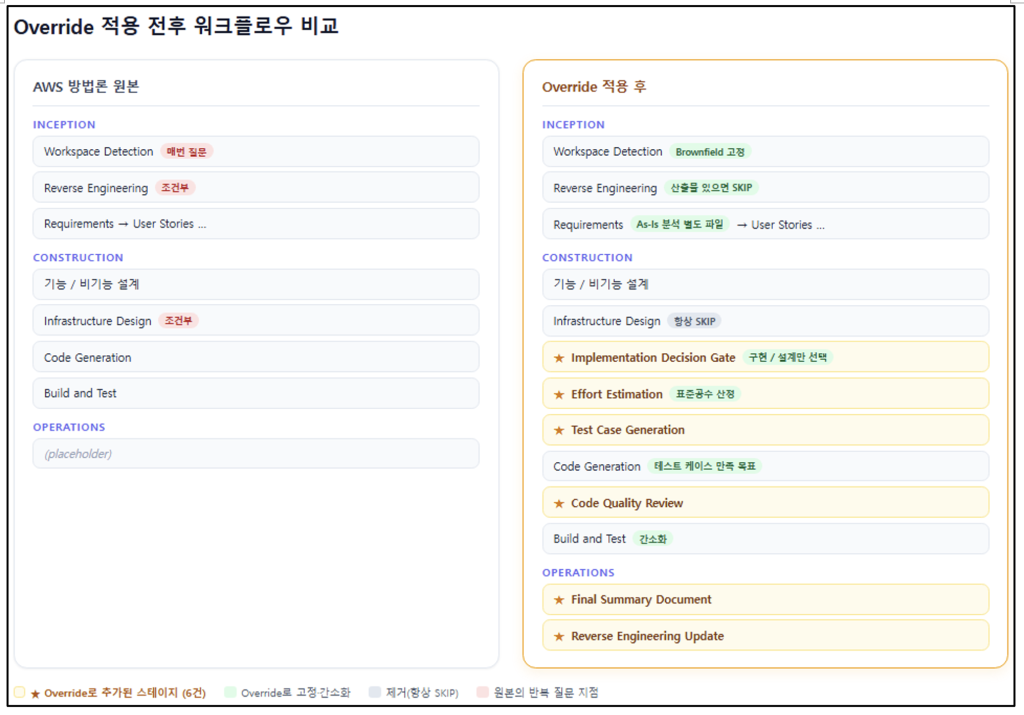Click the '구현 / 설계만 선택' badge
The image size is (1024, 715).
tap(788, 357)
